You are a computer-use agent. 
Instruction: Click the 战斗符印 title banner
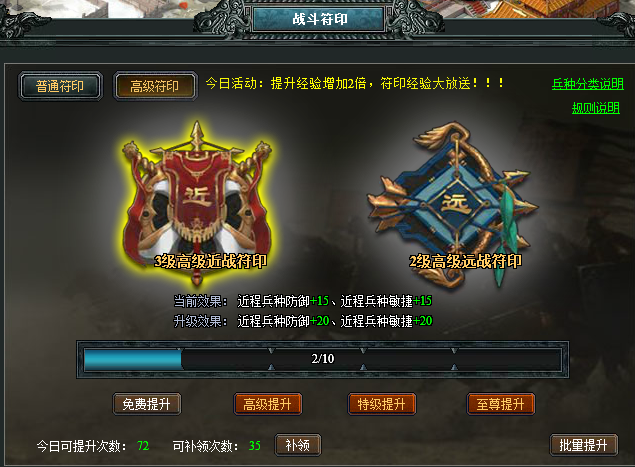coord(319,19)
